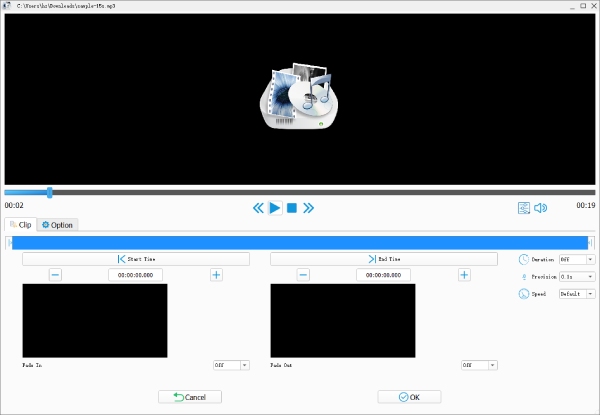The width and height of the screenshot is (600, 415).
Task: Mute audio with the speaker icon
Action: [x=540, y=208]
